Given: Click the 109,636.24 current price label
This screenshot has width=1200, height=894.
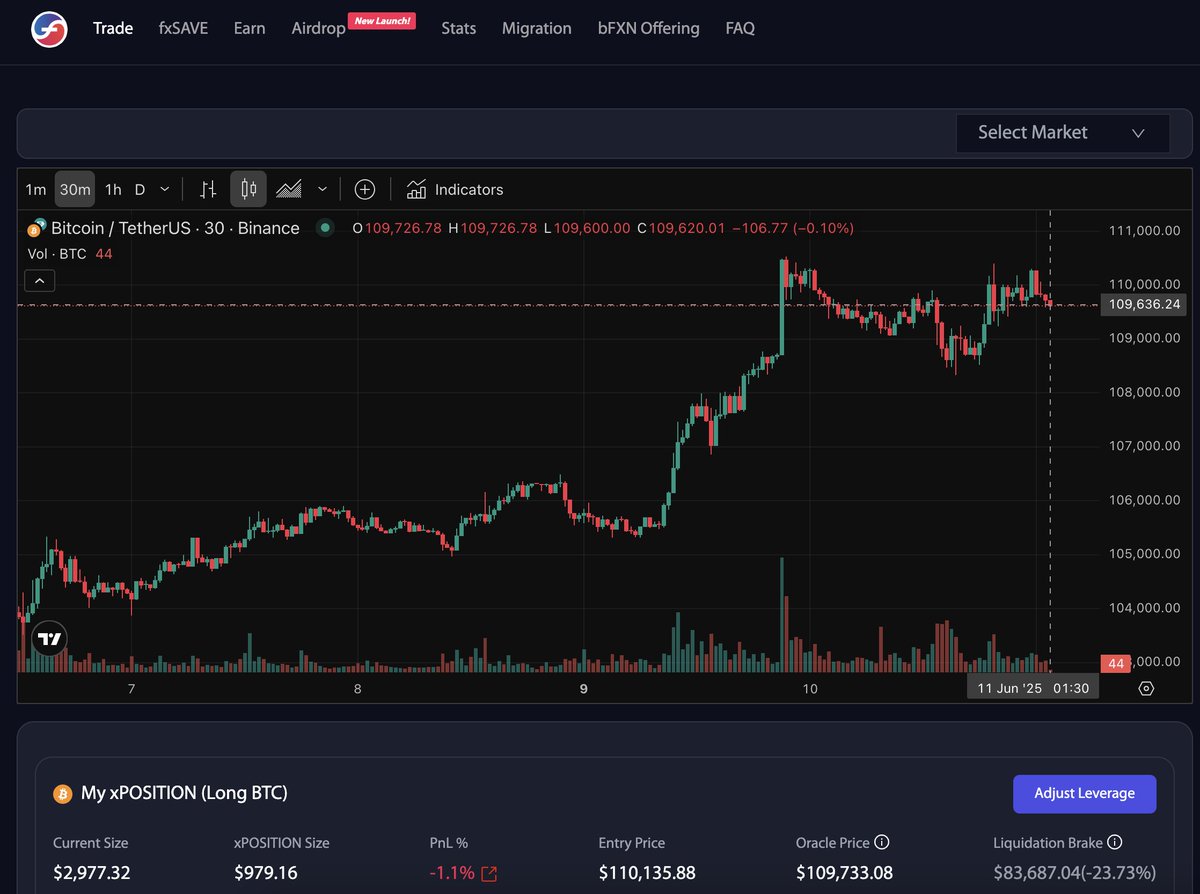Looking at the screenshot, I should (1144, 305).
